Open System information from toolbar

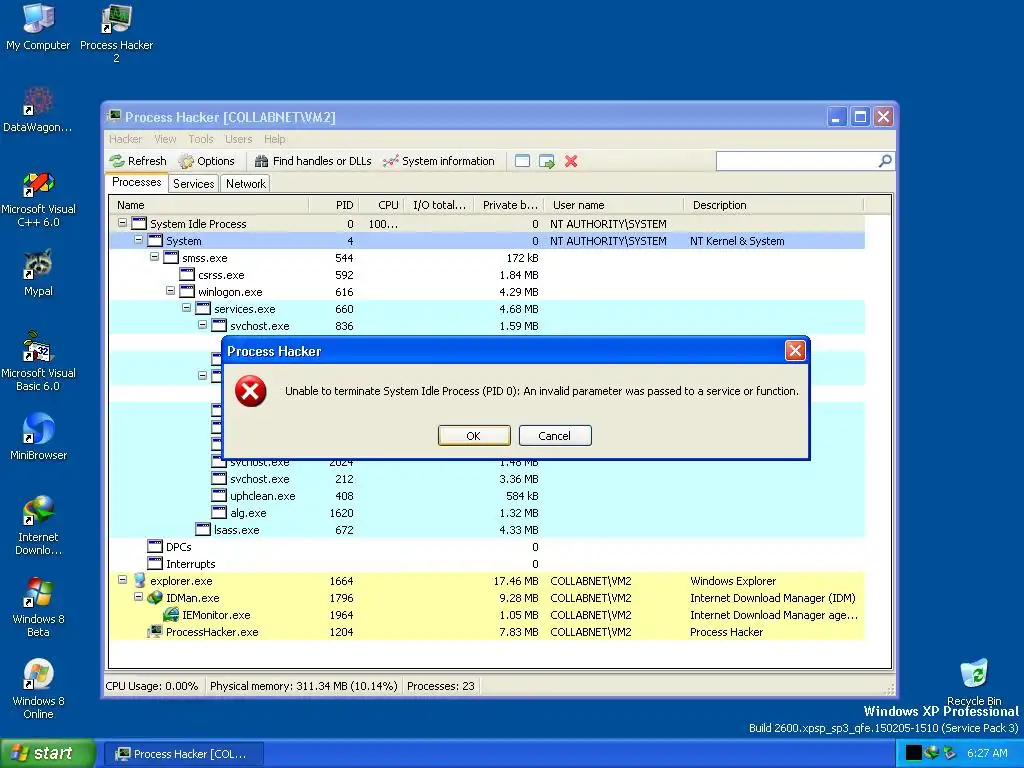[439, 161]
